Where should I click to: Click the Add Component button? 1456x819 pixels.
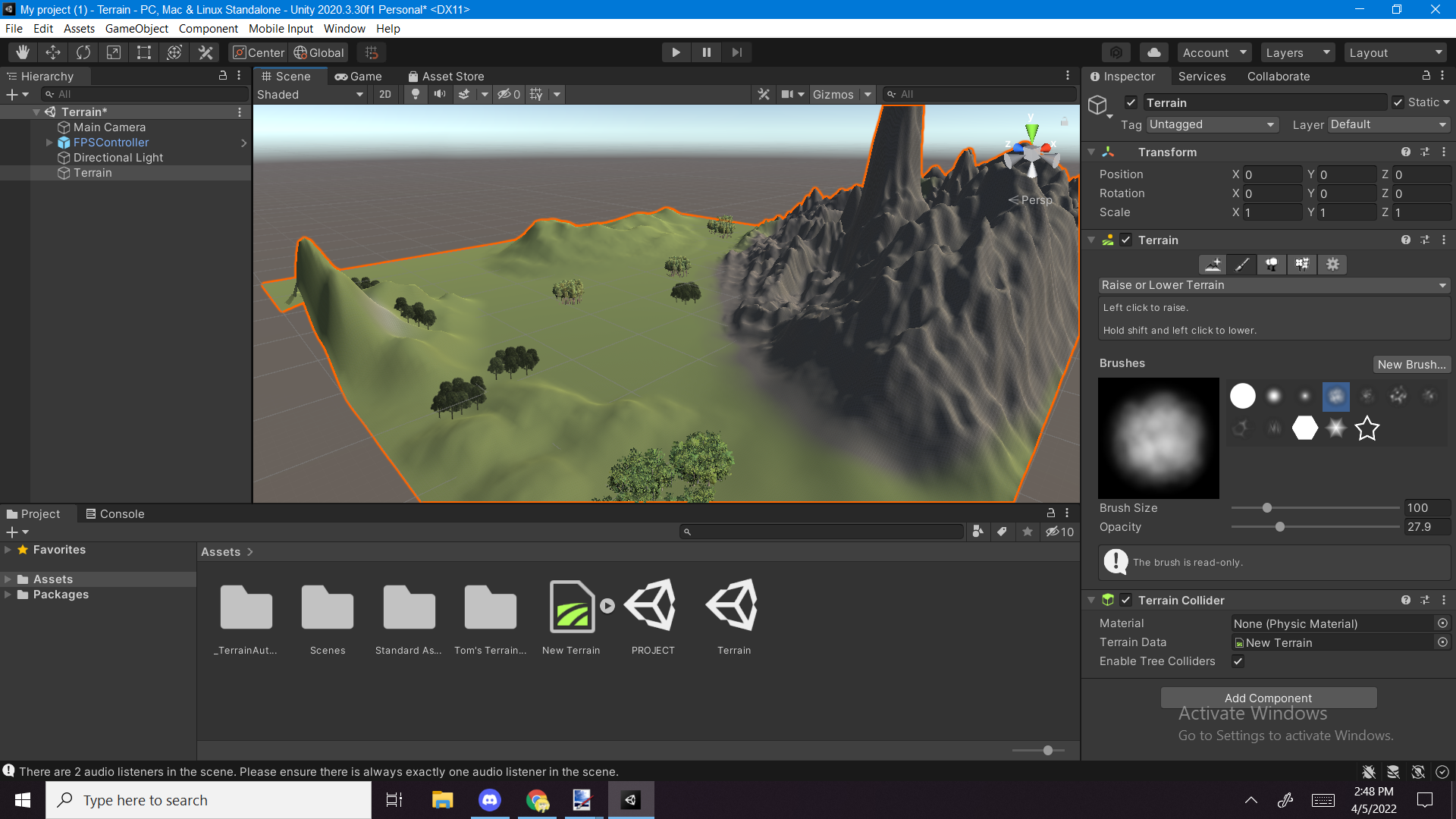click(x=1268, y=698)
